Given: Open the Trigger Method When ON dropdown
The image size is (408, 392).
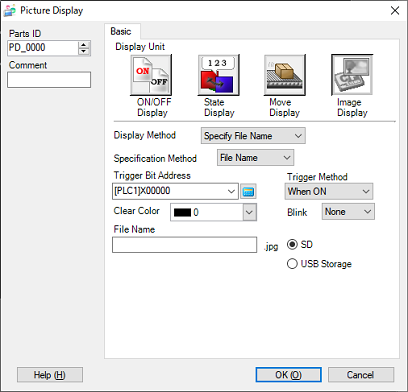Looking at the screenshot, I should (x=329, y=192).
